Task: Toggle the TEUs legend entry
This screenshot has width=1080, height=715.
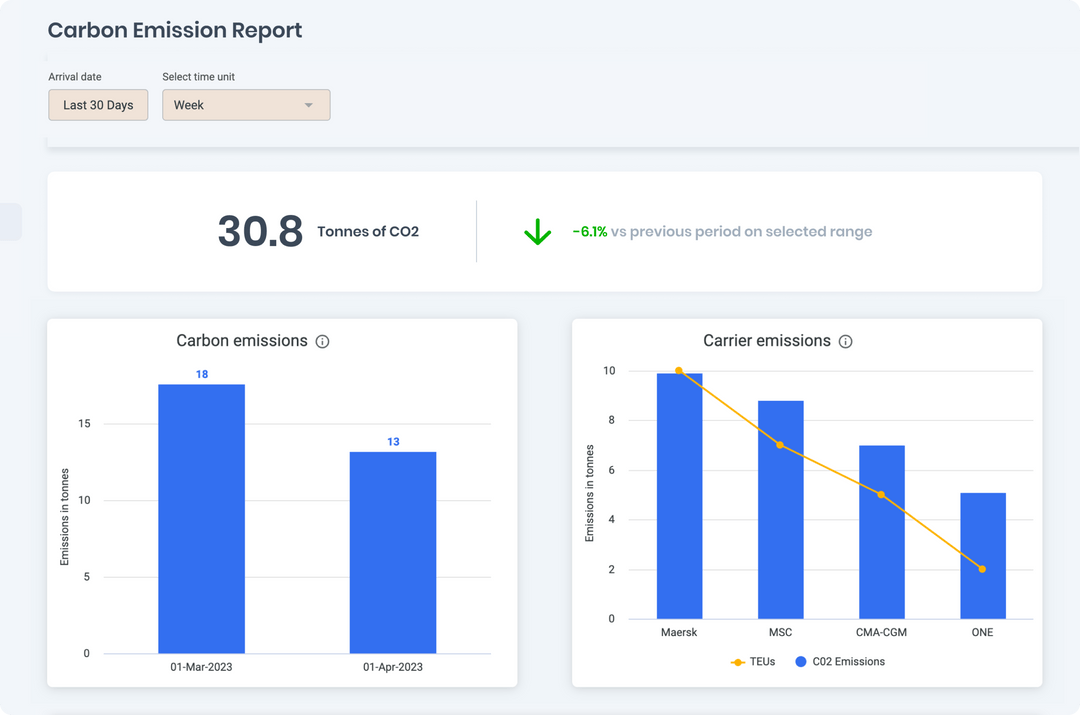Action: (x=753, y=662)
